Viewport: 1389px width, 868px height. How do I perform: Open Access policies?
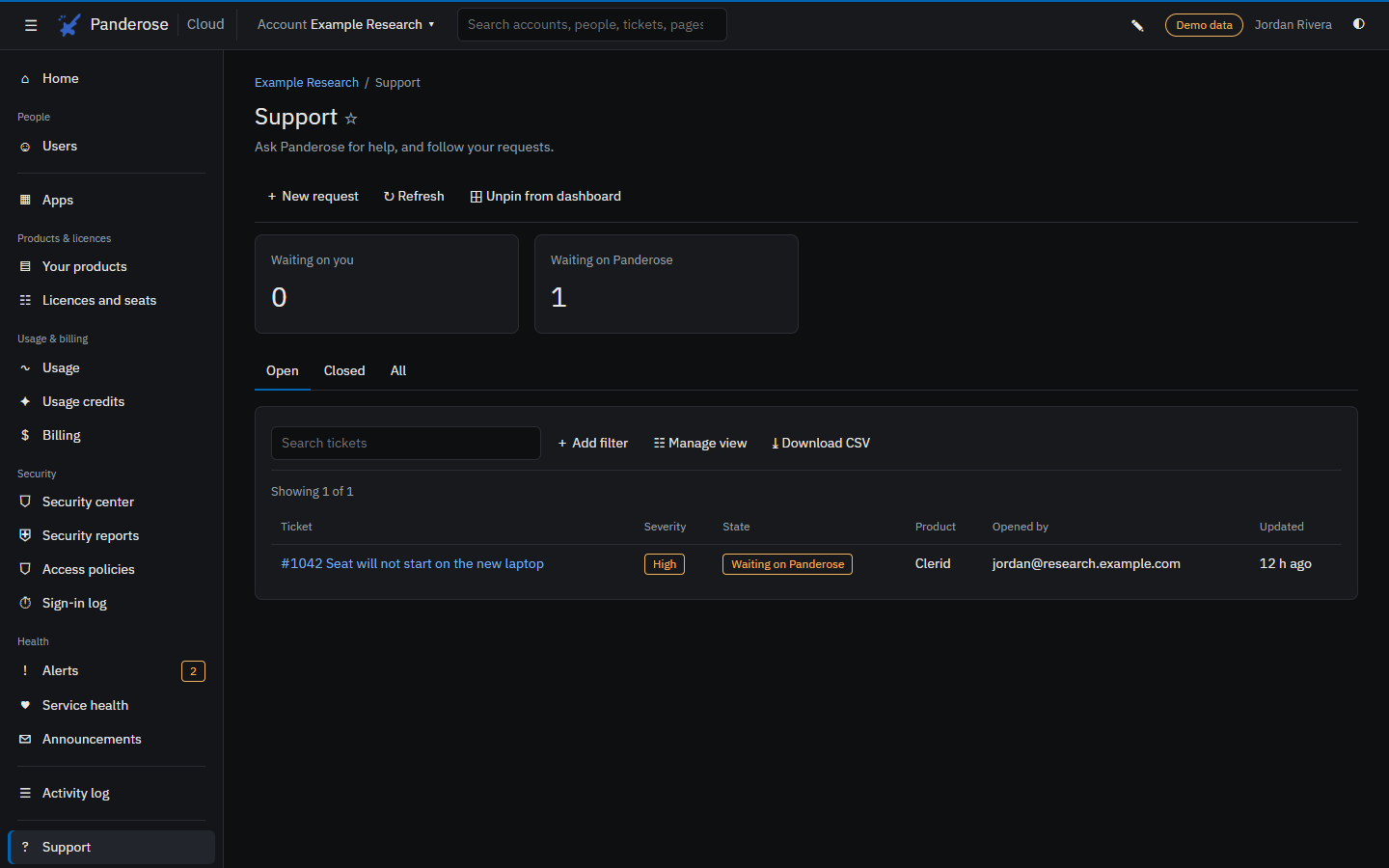111,570
